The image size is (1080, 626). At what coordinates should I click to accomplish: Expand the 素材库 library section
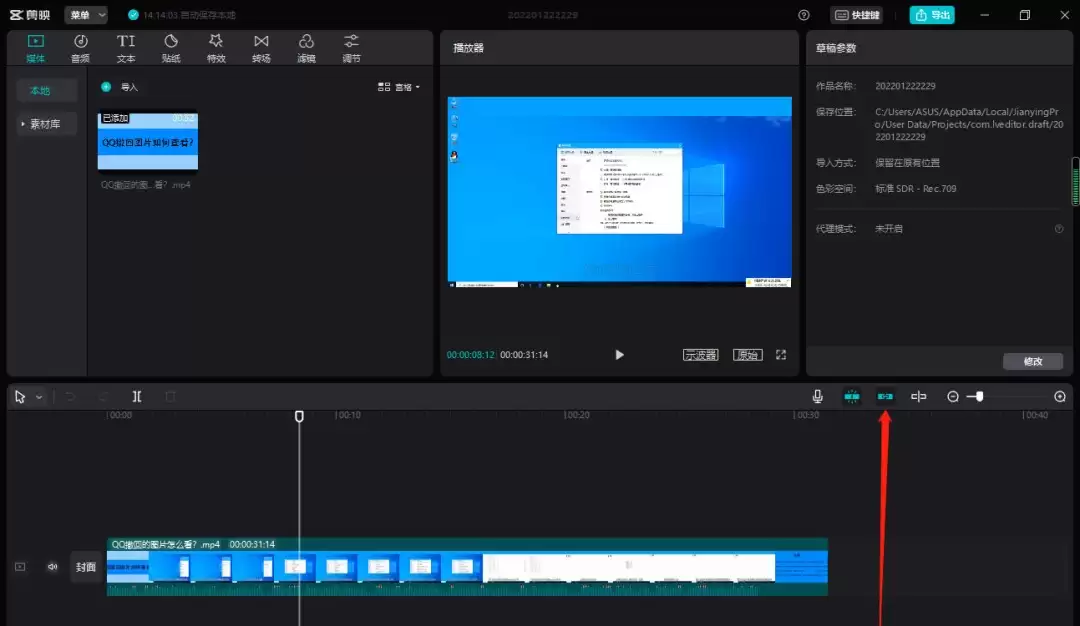point(46,124)
